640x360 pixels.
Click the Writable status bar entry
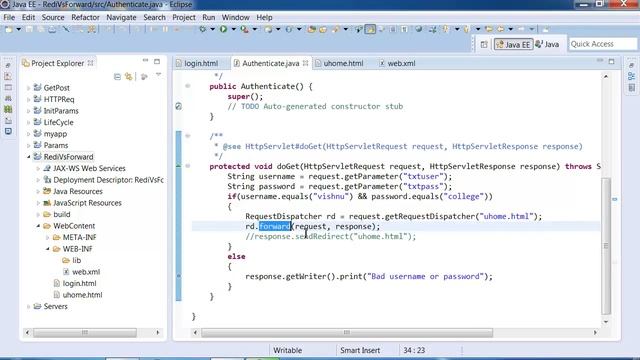[x=287, y=351]
